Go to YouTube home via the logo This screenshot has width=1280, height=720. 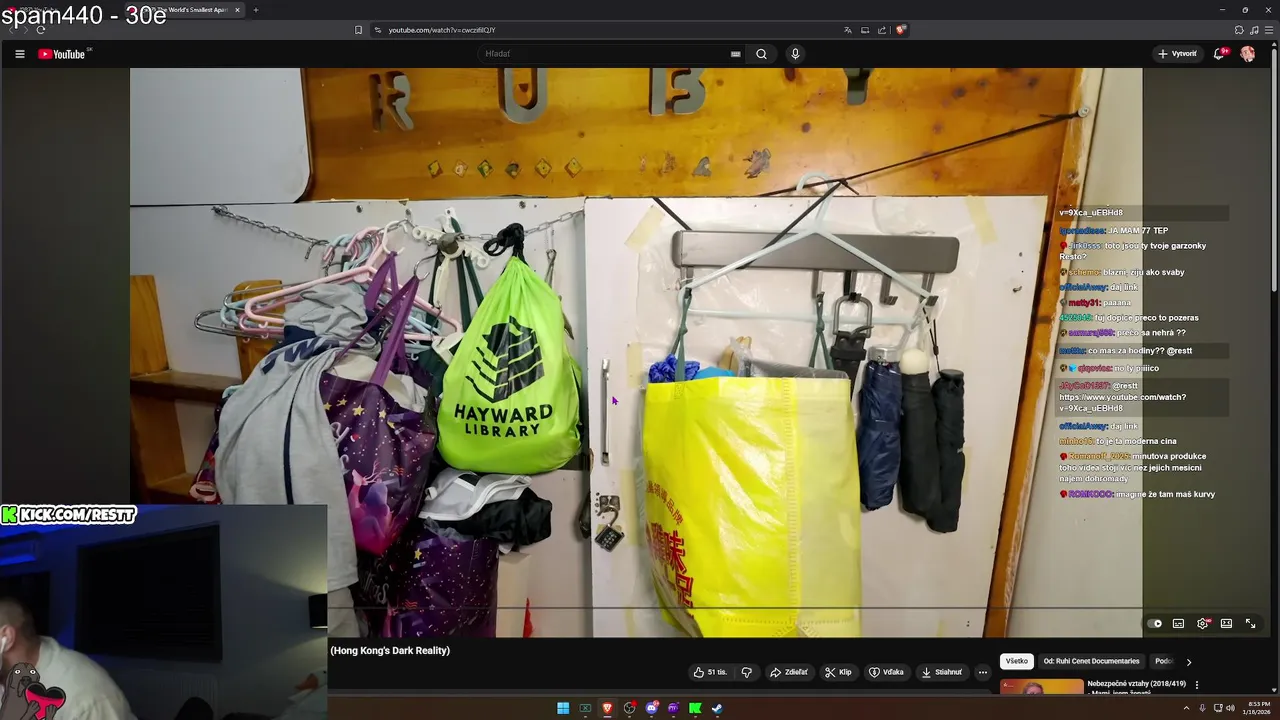click(62, 54)
